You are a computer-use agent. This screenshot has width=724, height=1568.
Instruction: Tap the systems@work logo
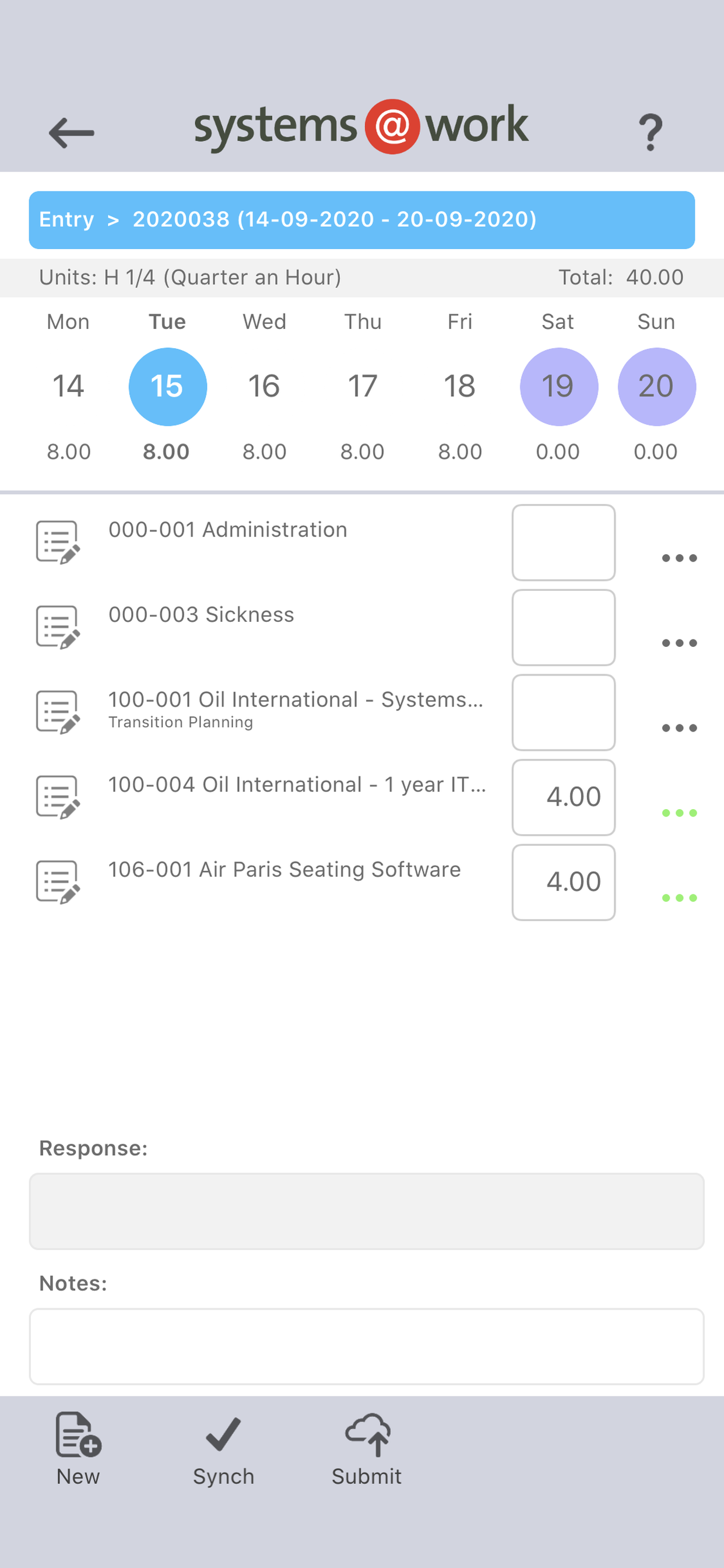361,127
